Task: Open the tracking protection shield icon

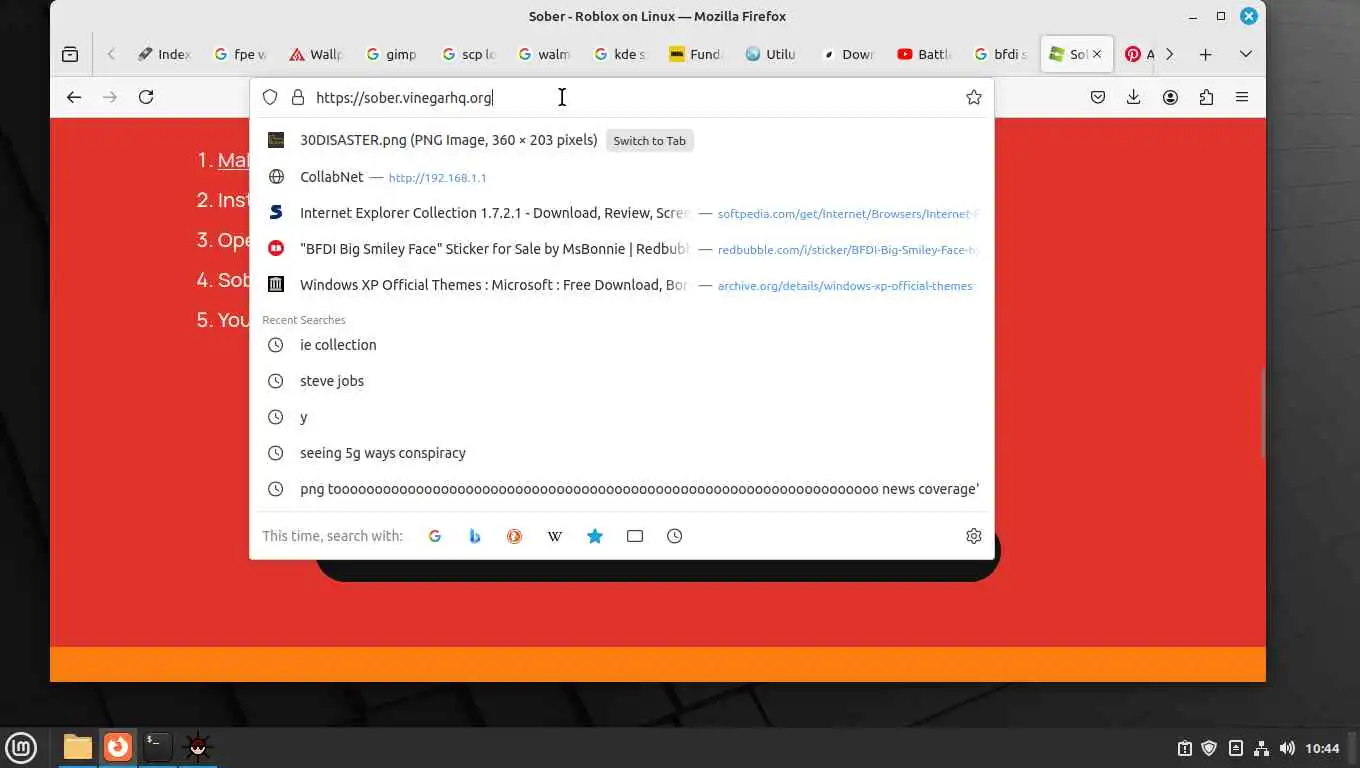Action: [x=270, y=97]
